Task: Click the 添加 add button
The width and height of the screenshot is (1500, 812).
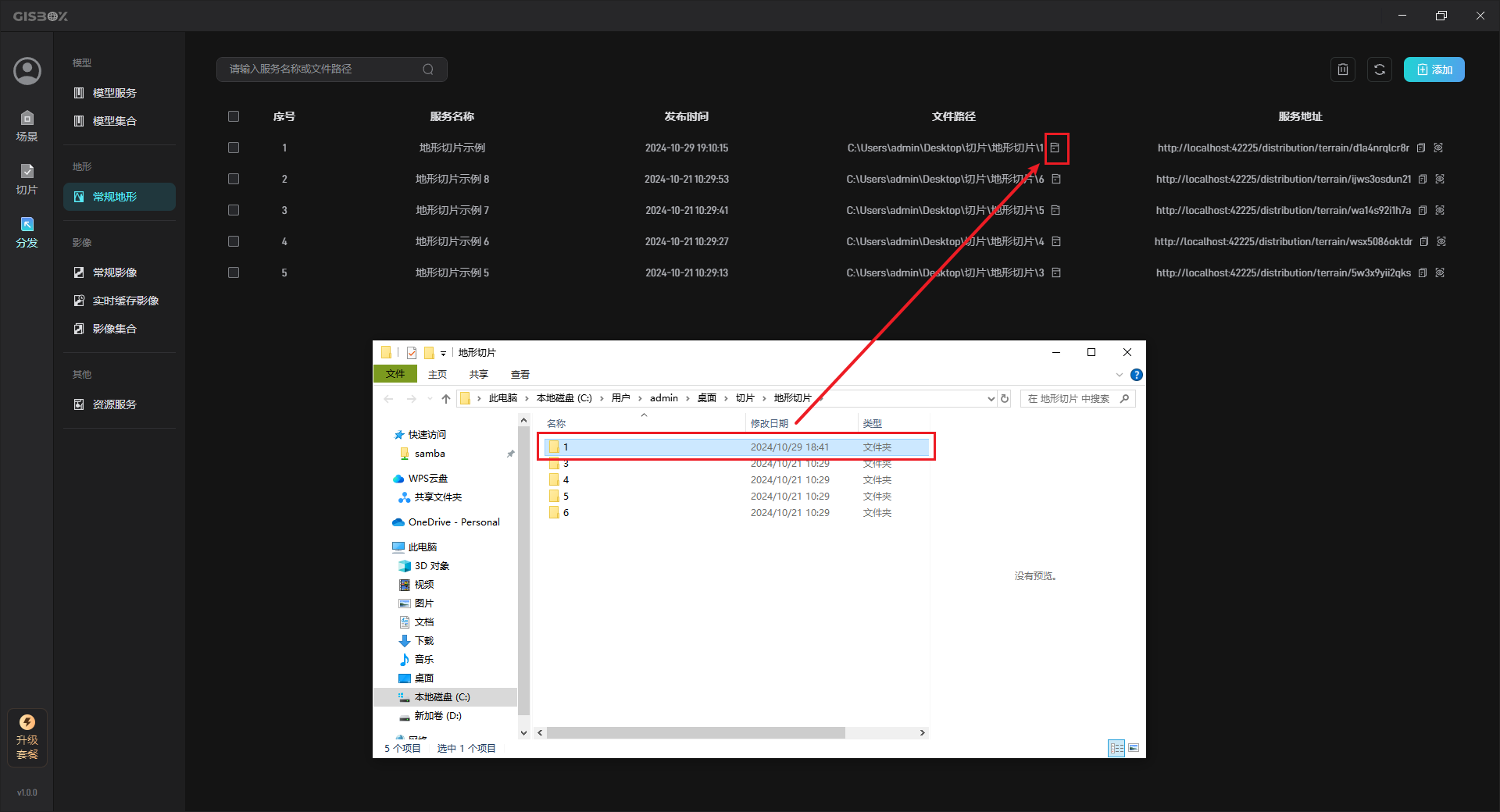Action: point(1434,69)
